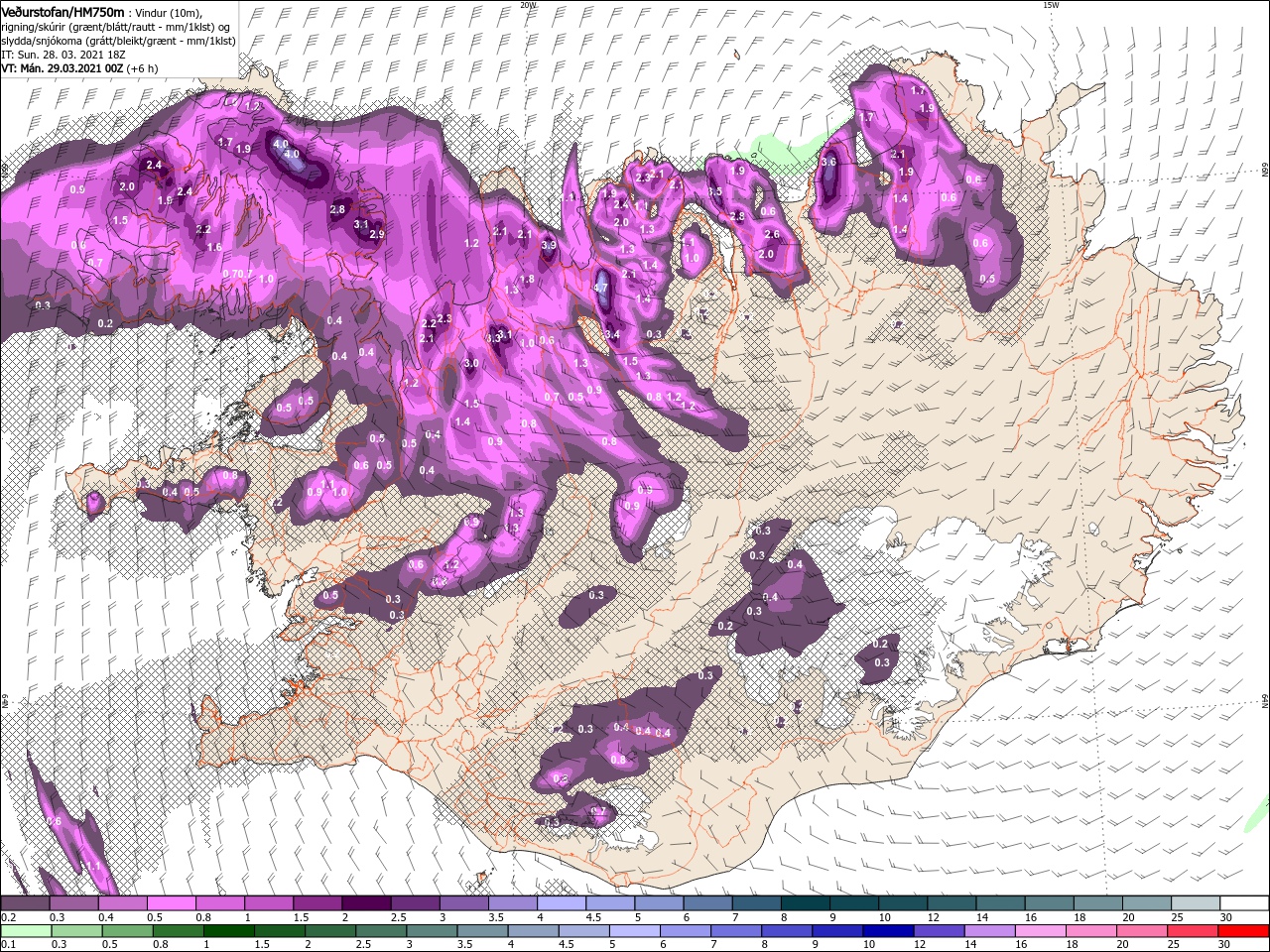Image resolution: width=1270 pixels, height=952 pixels.
Task: Pick the bright red 30 swatch on rain scale
Action: 1244,931
